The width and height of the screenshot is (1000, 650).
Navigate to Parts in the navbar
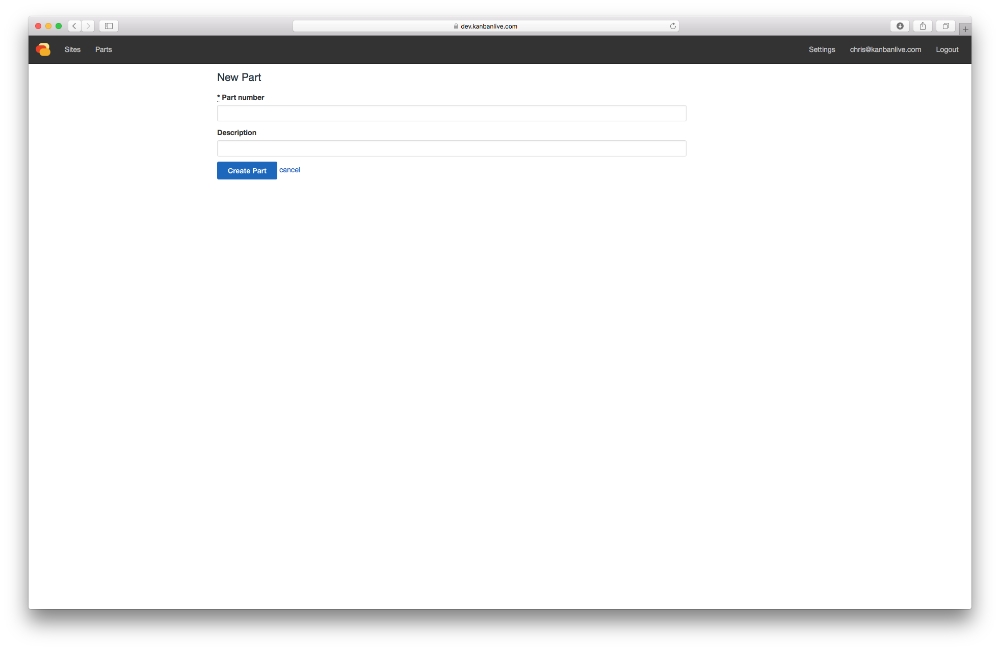104,50
